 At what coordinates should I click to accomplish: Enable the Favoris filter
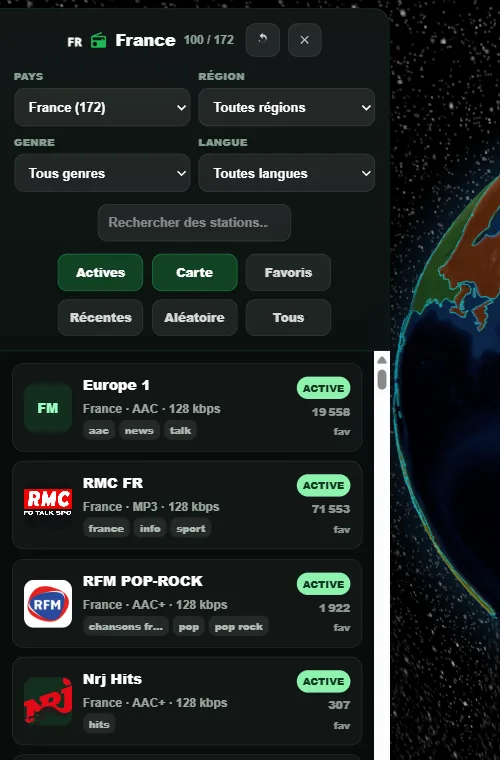point(288,272)
